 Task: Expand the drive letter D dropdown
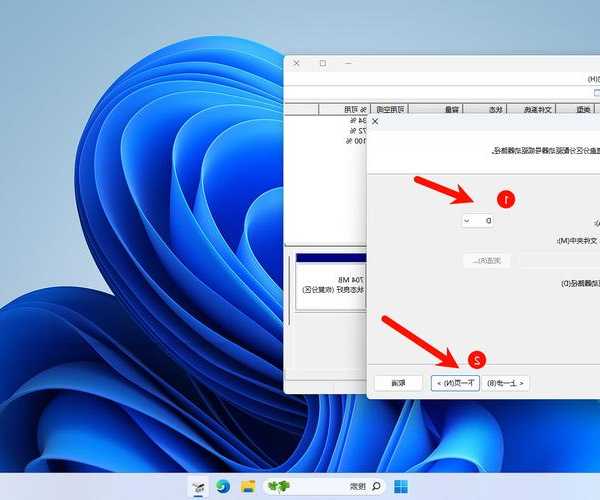477,220
